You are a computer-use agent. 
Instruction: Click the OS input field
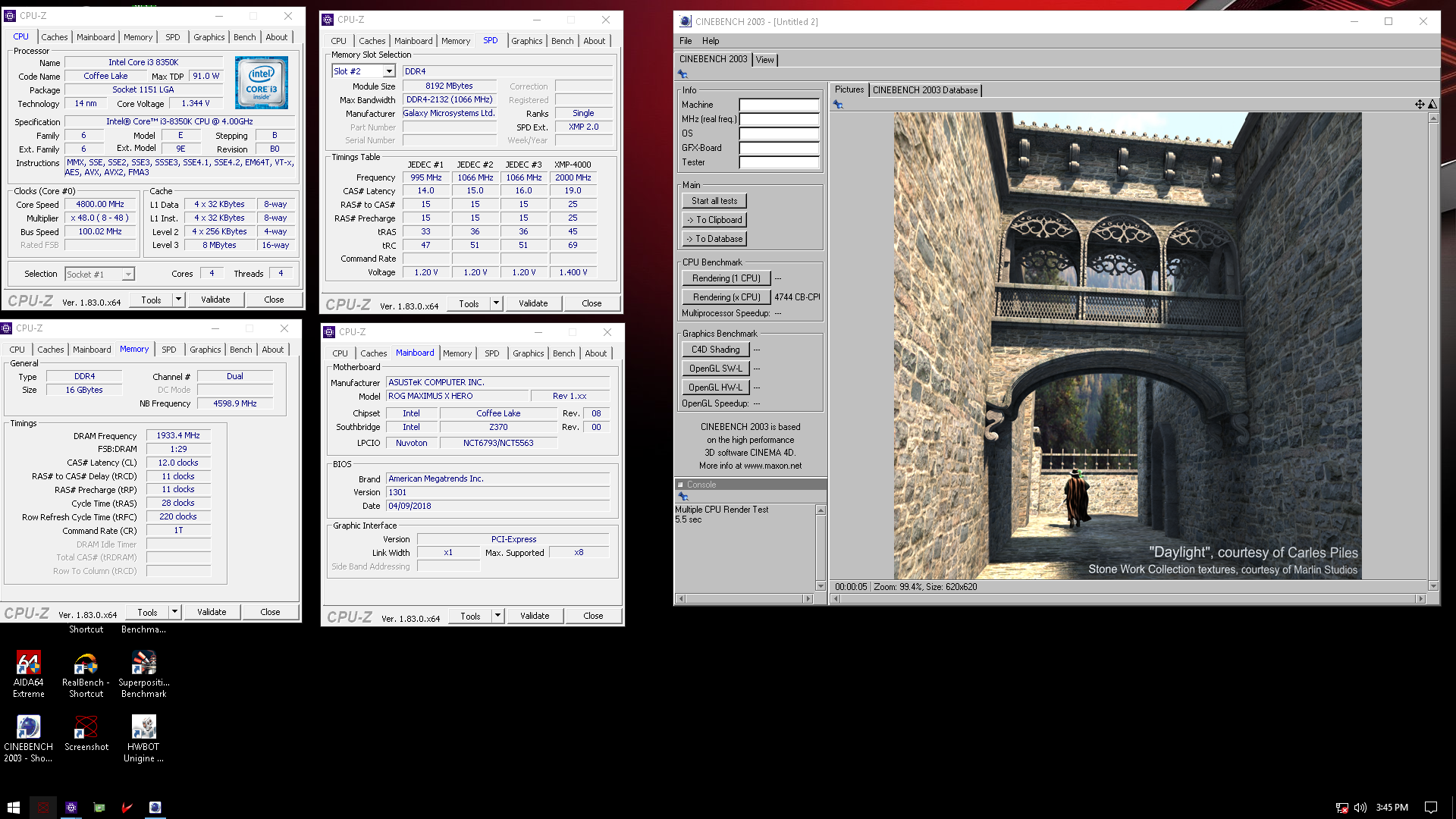click(779, 133)
